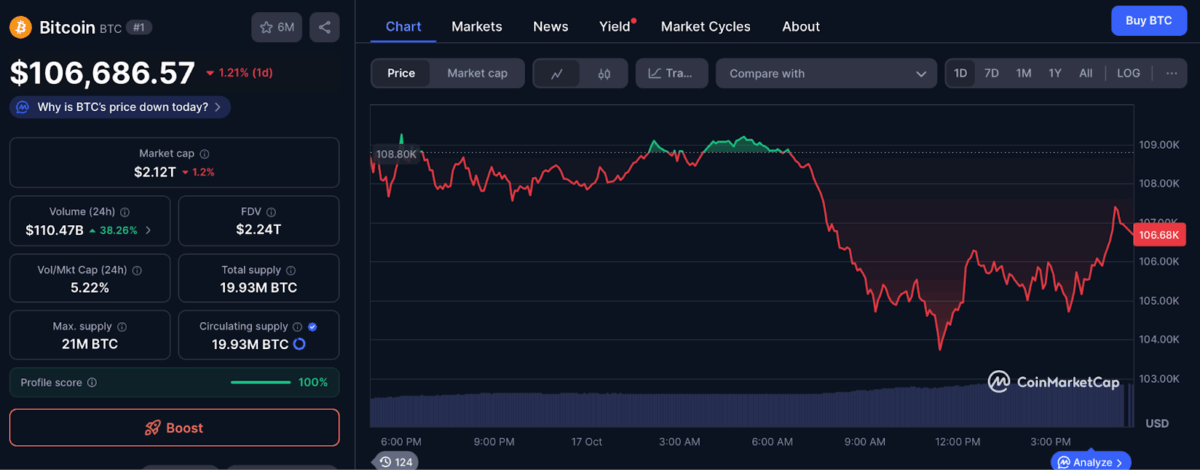Switch to the About tab

pos(801,27)
